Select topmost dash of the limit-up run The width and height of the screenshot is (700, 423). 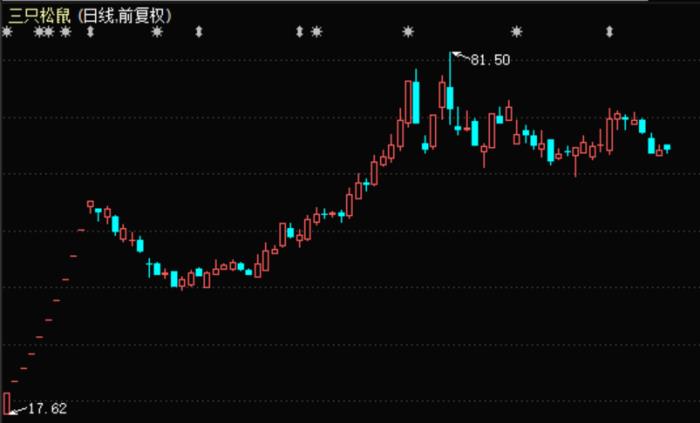coord(81,230)
